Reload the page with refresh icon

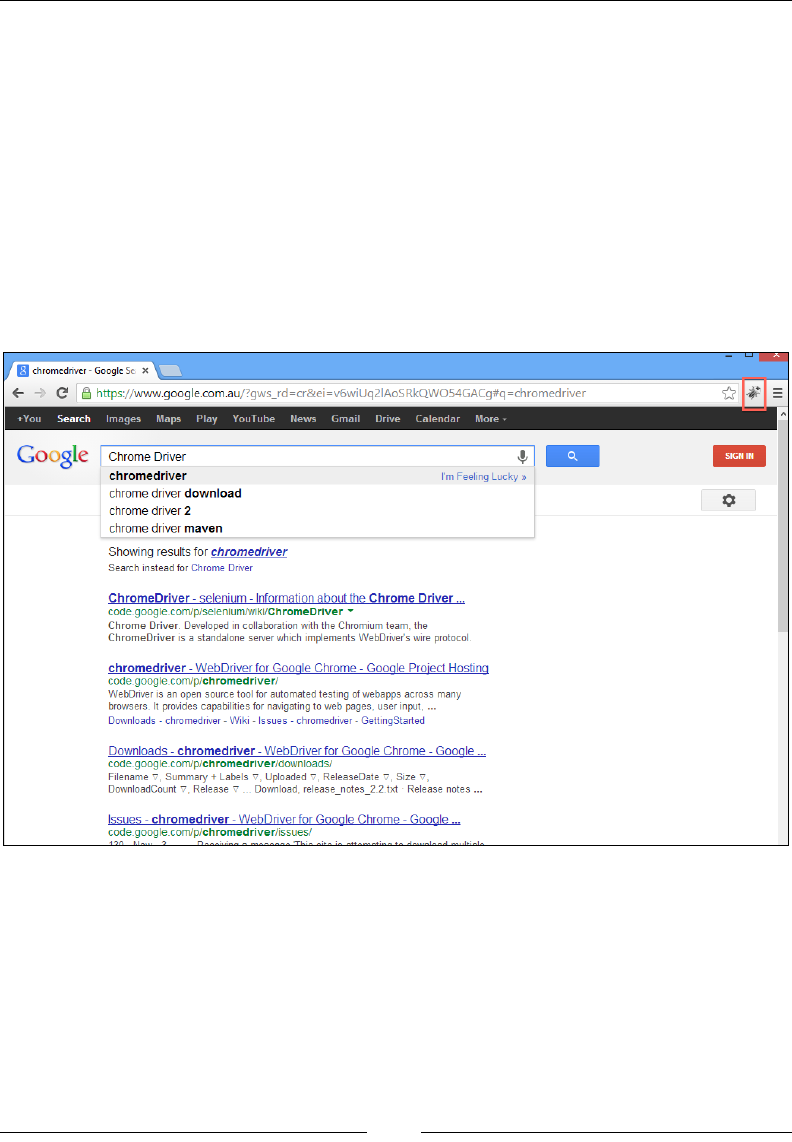tap(63, 393)
